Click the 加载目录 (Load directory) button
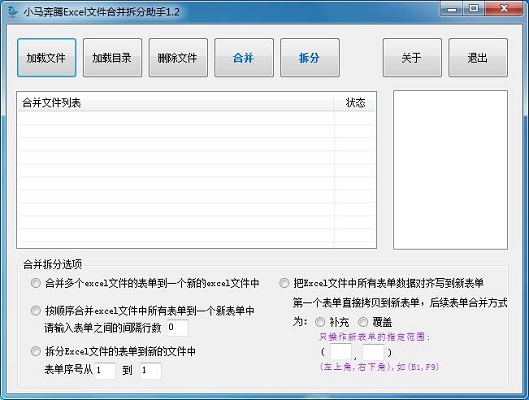The width and height of the screenshot is (529, 400). click(x=112, y=58)
